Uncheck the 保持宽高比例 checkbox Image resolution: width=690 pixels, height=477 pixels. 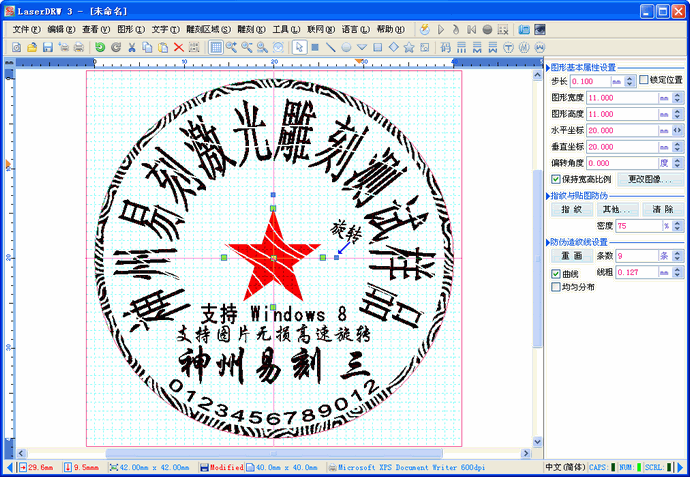(x=556, y=179)
